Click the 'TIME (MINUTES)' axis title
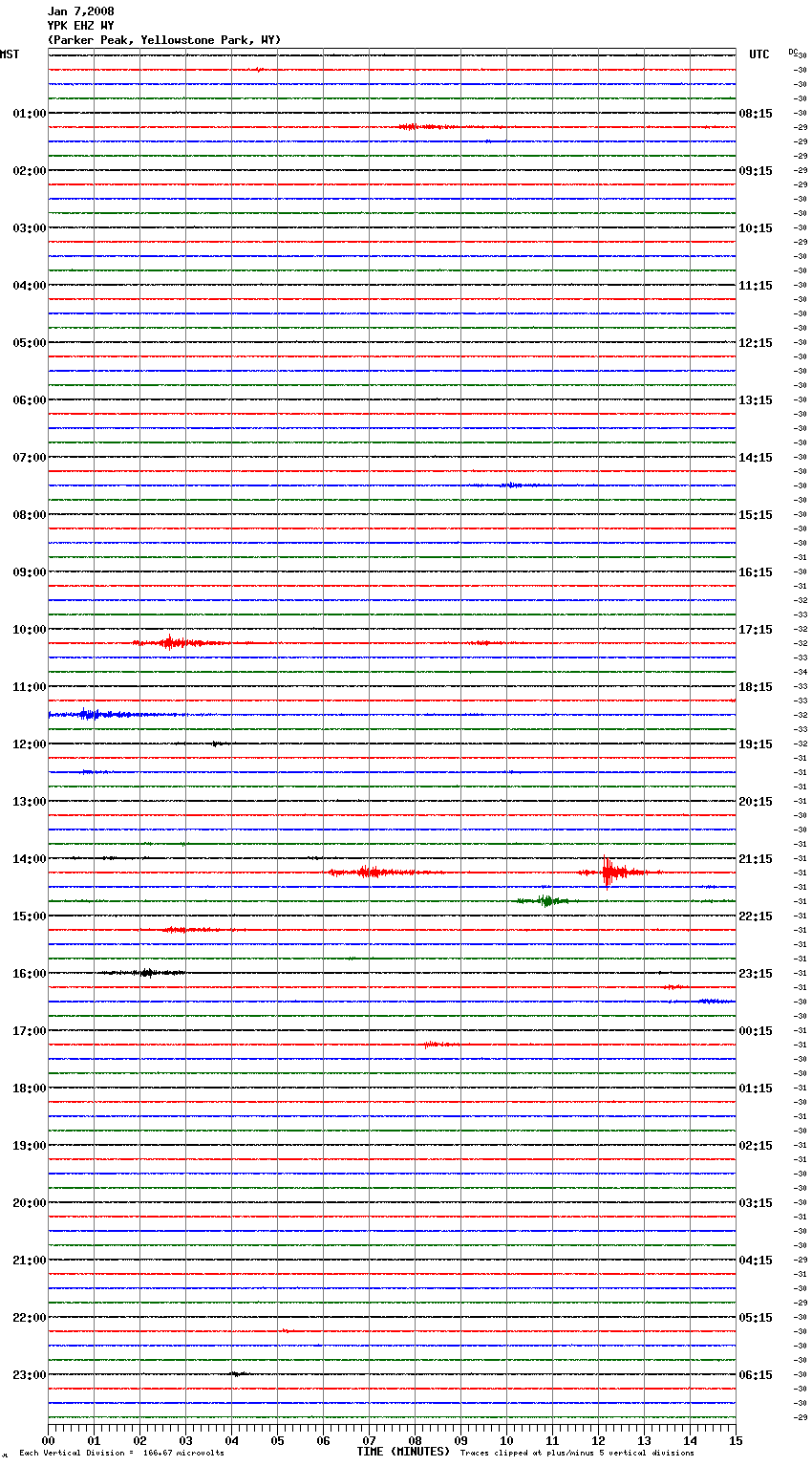The width and height of the screenshot is (812, 1466). click(403, 1452)
